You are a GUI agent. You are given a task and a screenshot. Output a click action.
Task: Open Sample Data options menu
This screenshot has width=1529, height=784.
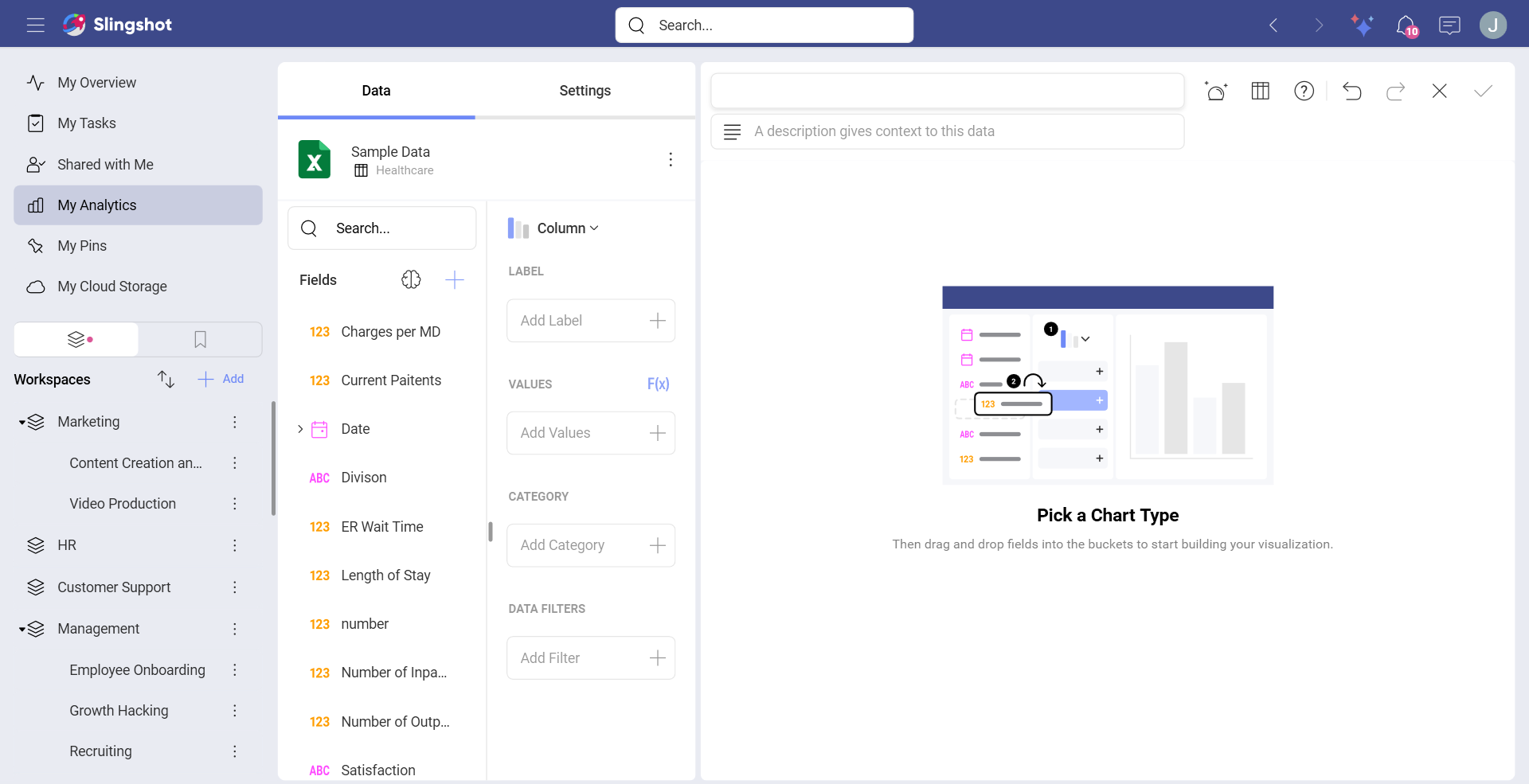[x=671, y=160]
